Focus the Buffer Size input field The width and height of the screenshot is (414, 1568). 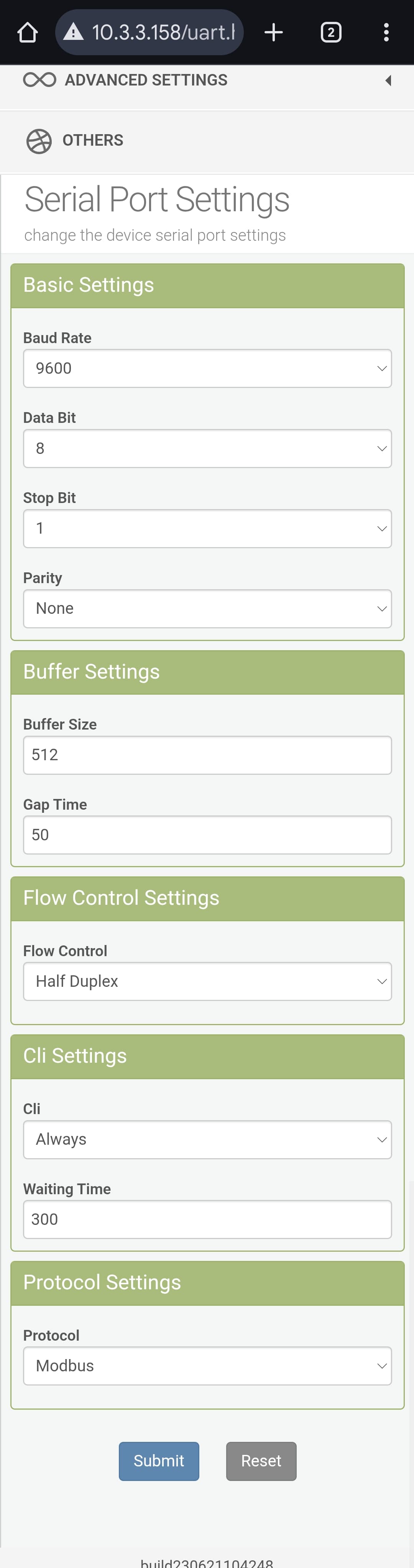coord(207,755)
